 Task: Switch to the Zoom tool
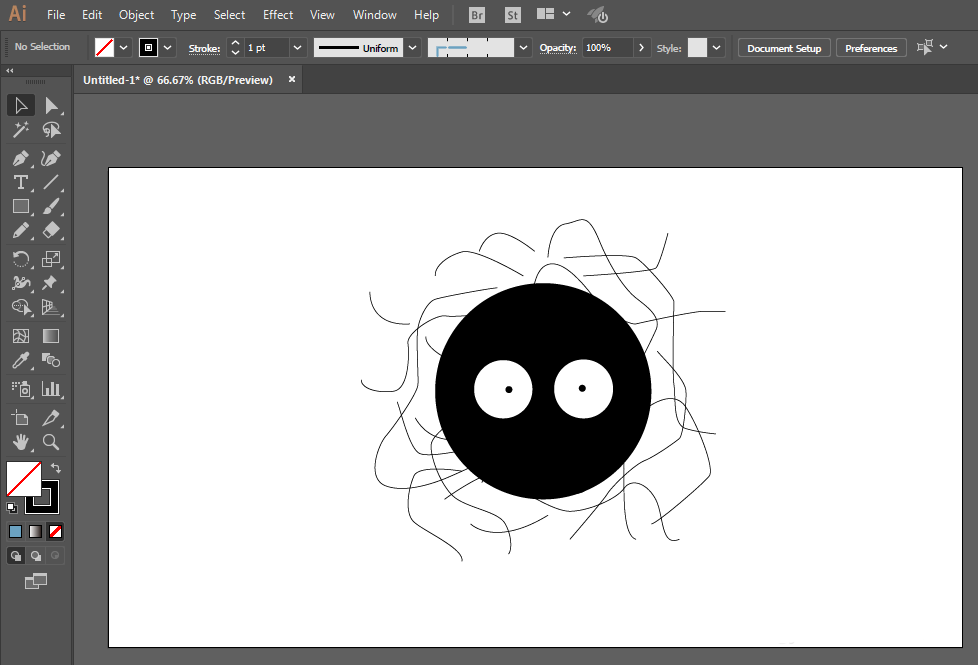coord(51,442)
